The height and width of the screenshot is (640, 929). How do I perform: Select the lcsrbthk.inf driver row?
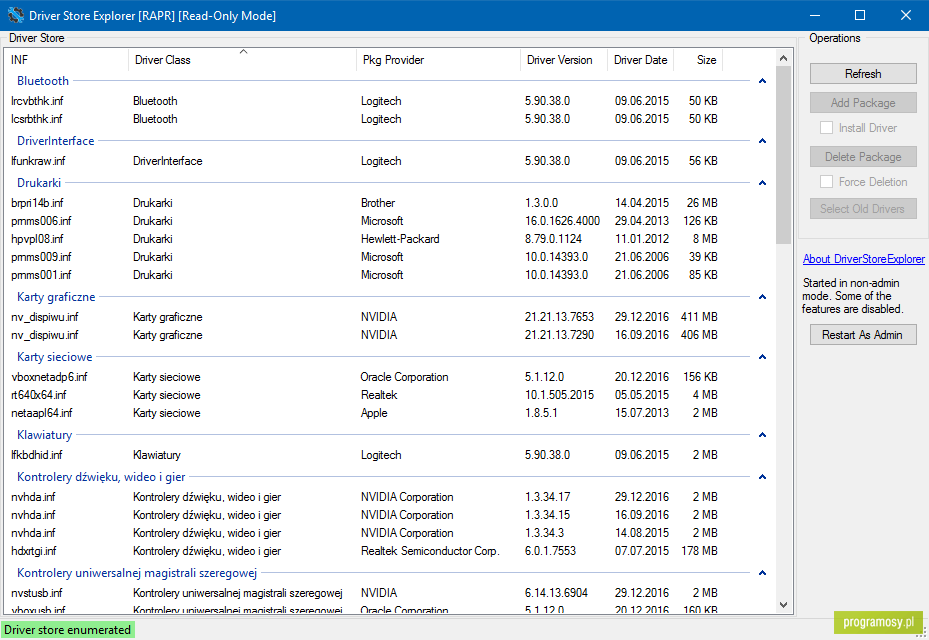pyautogui.click(x=364, y=119)
